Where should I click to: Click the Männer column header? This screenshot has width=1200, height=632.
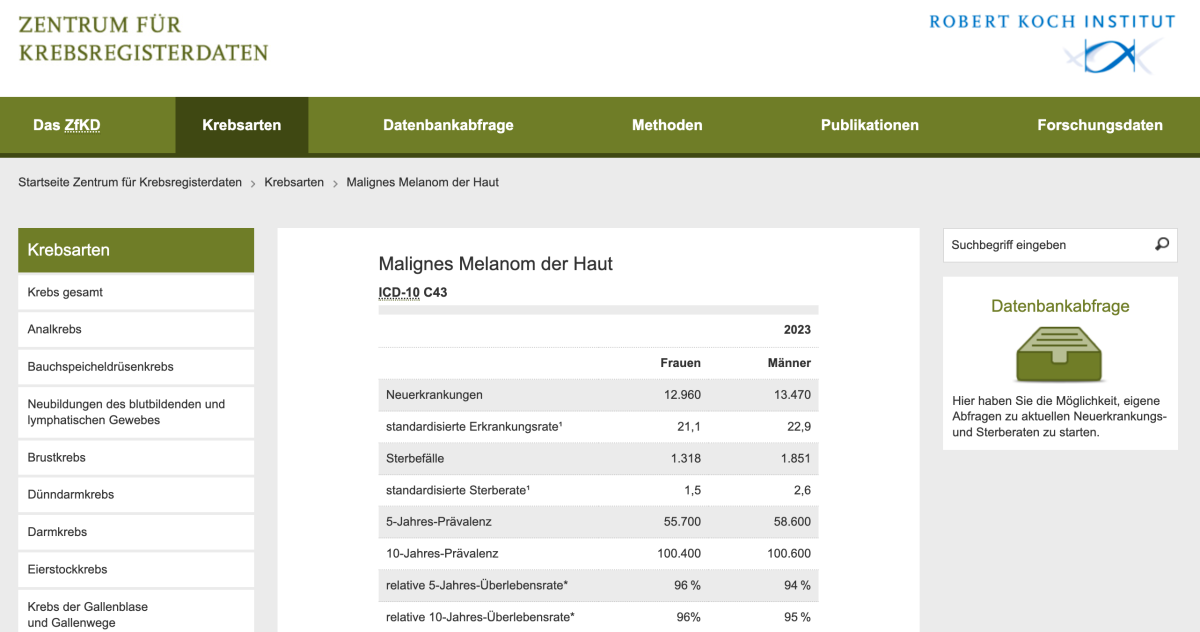pyautogui.click(x=790, y=363)
